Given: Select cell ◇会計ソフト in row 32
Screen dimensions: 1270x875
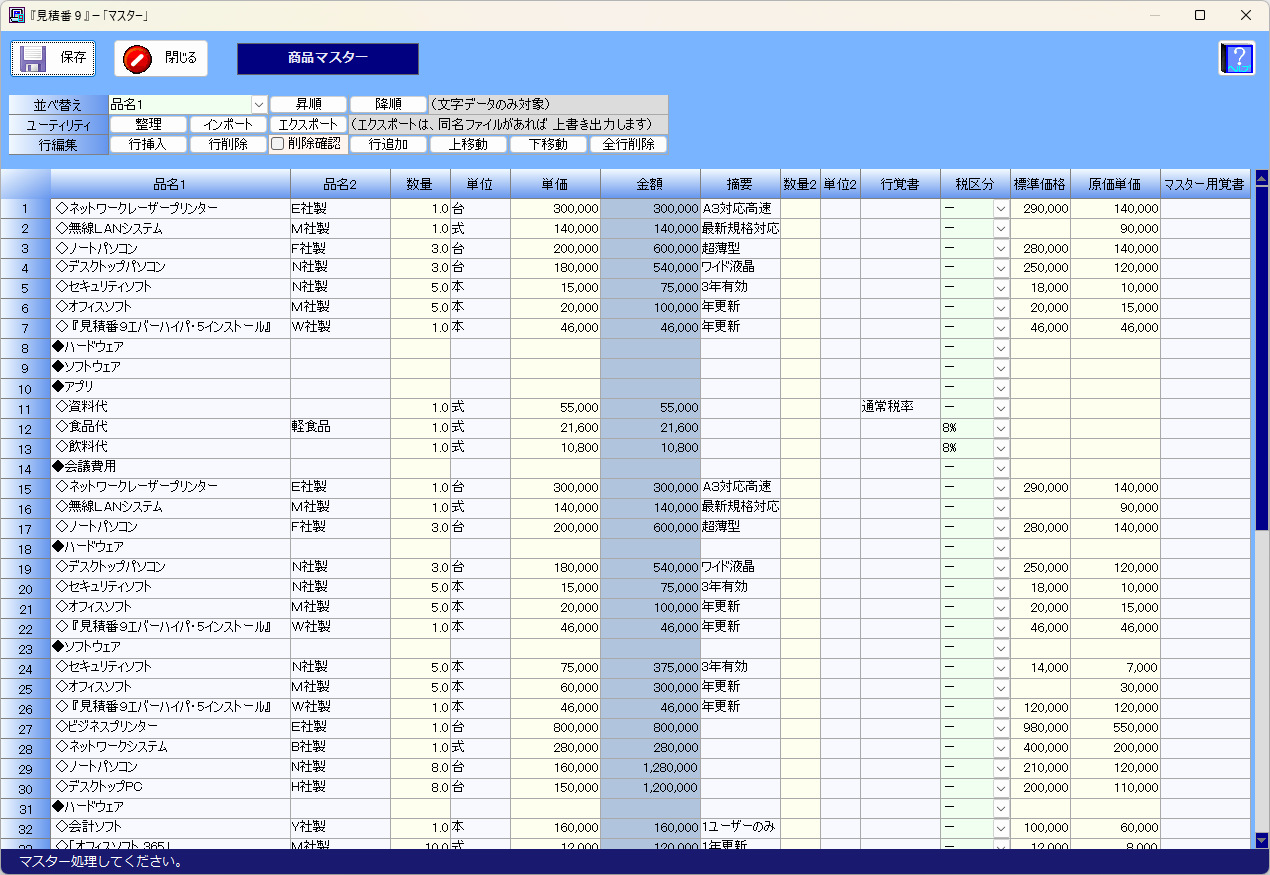Looking at the screenshot, I should coord(170,828).
